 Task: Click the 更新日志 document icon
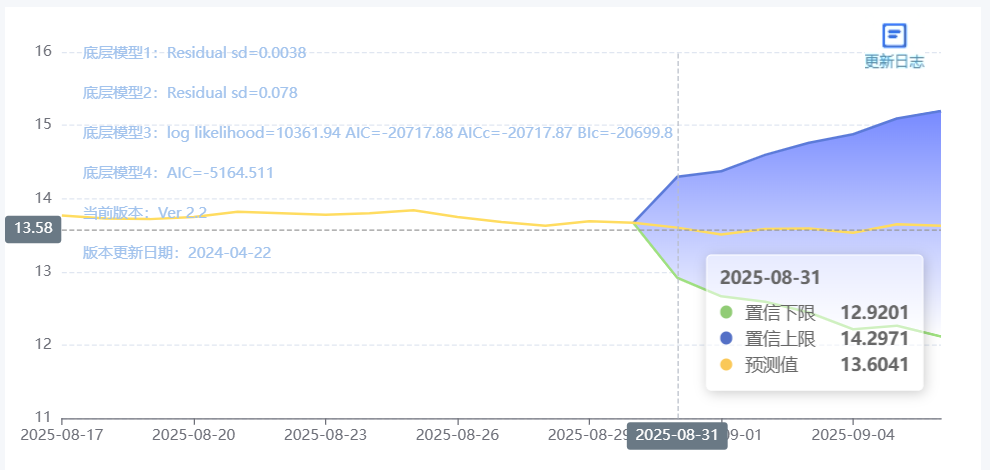[894, 35]
